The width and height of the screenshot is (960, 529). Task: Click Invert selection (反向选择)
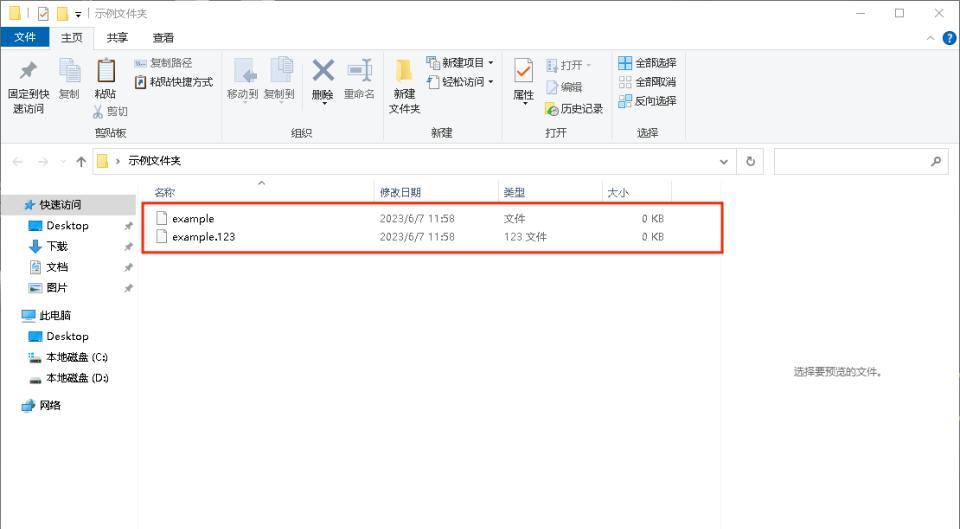pos(647,100)
